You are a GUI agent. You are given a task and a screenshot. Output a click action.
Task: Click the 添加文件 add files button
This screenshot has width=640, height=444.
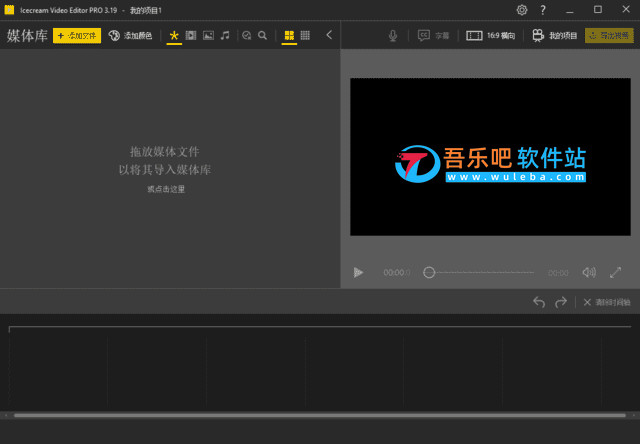tap(77, 36)
